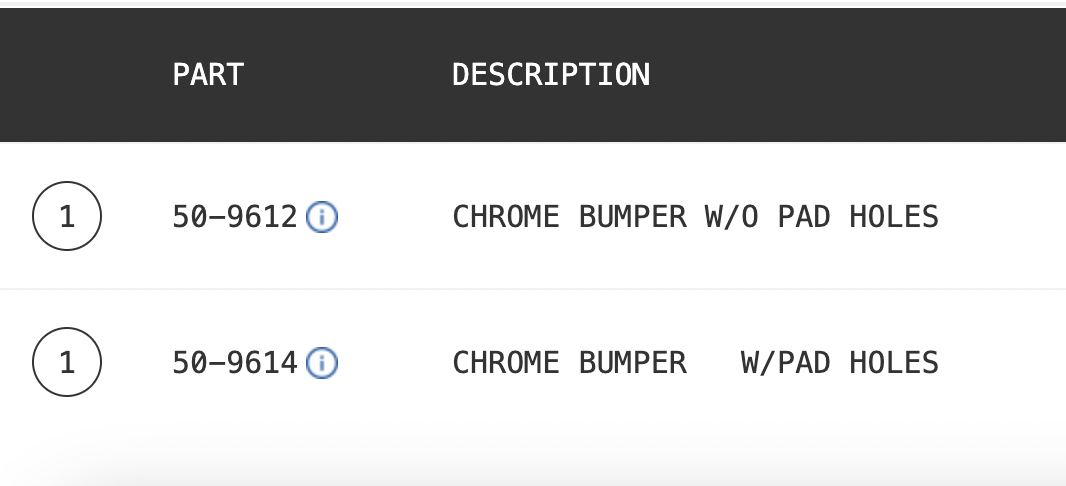
Task: Click the W/PAD text in second row
Action: (x=785, y=363)
